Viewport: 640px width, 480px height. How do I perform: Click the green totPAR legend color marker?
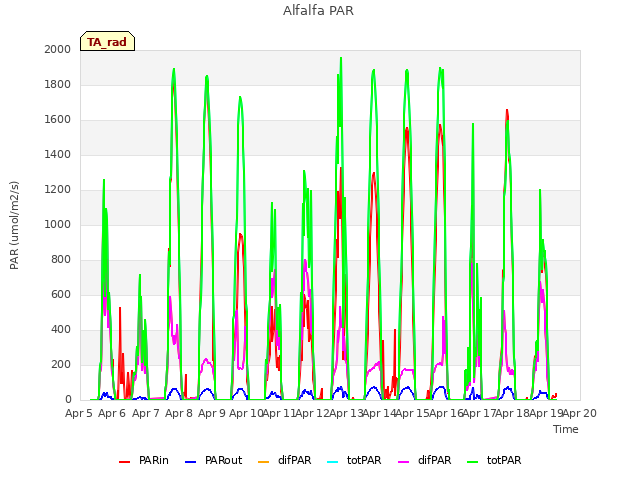click(473, 462)
